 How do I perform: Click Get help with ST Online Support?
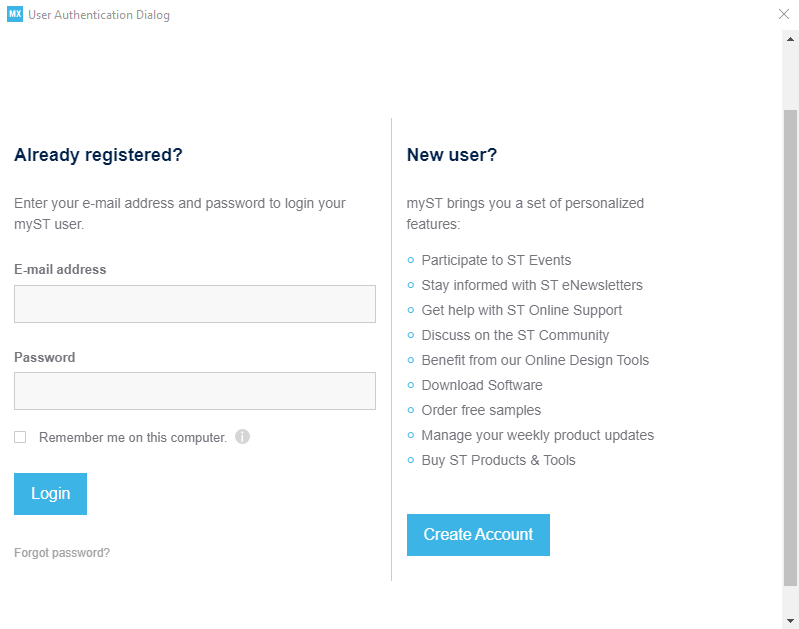click(522, 310)
